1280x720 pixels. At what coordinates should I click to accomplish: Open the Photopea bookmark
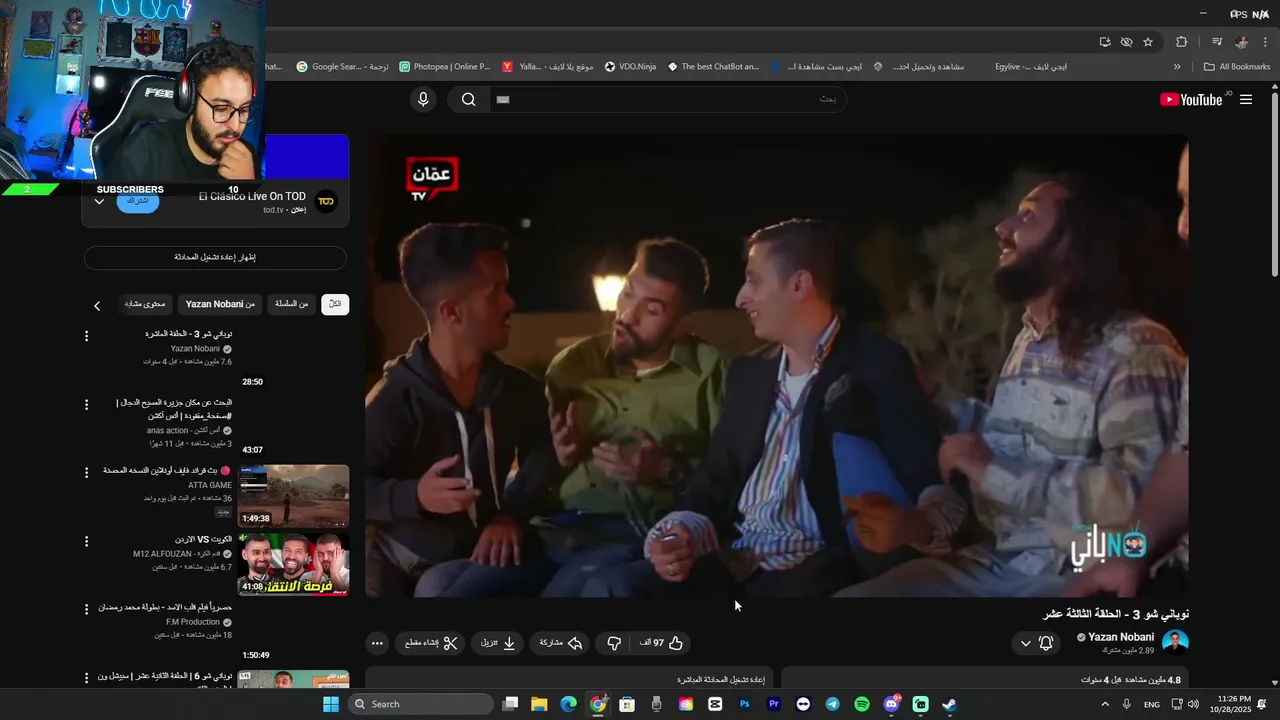445,67
